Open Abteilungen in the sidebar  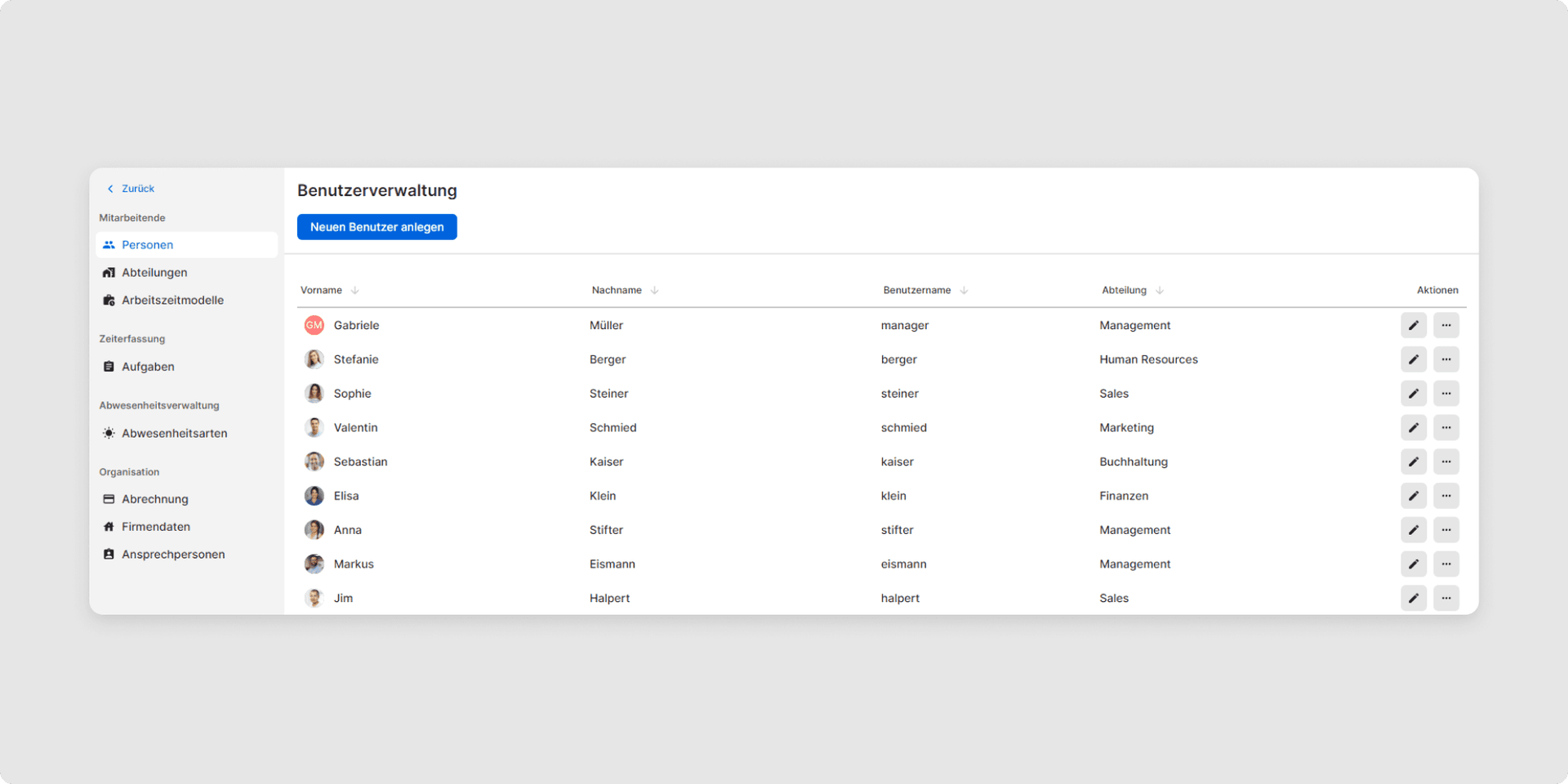pyautogui.click(x=187, y=273)
